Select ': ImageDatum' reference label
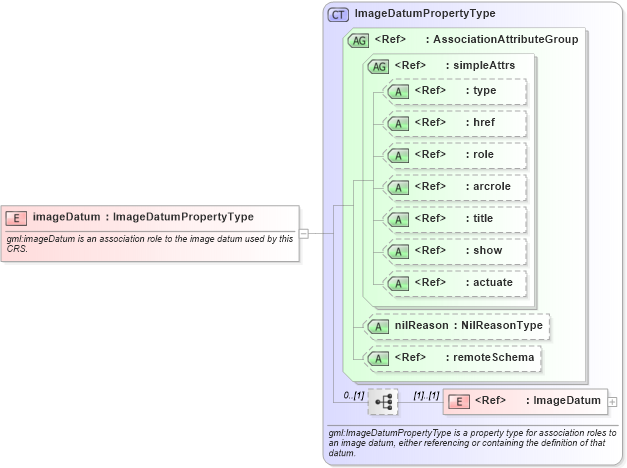Screen dimensions: 627x468 point(563,400)
